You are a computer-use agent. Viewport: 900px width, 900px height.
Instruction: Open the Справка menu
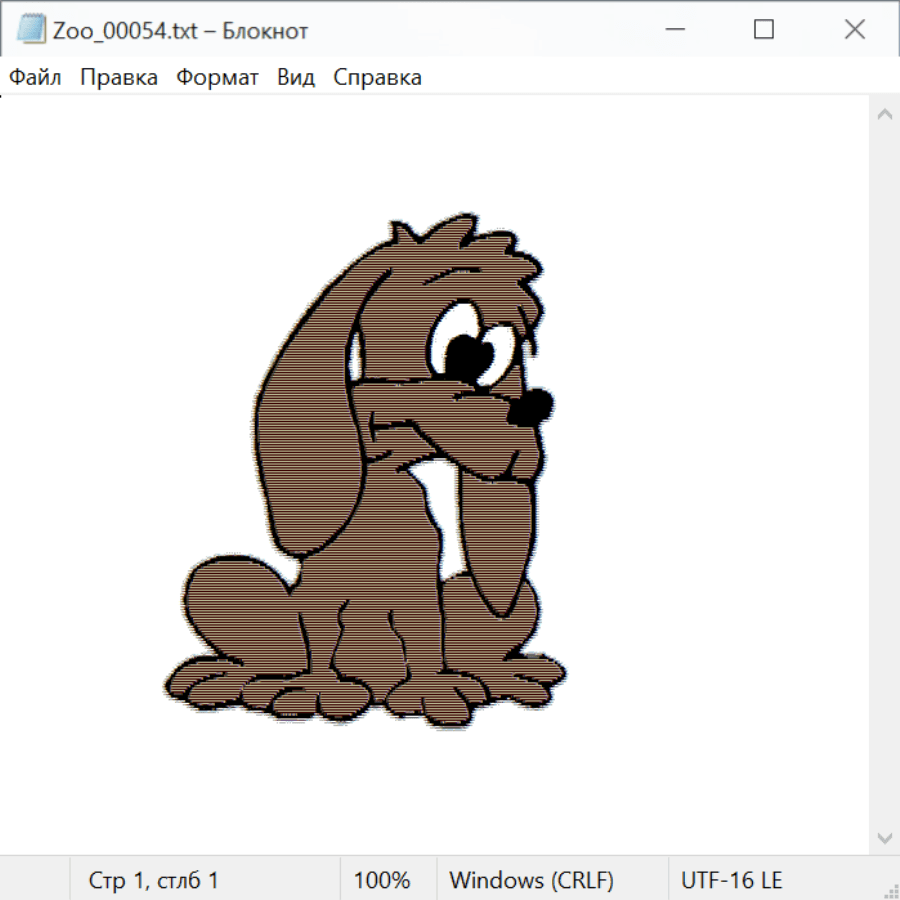click(377, 78)
